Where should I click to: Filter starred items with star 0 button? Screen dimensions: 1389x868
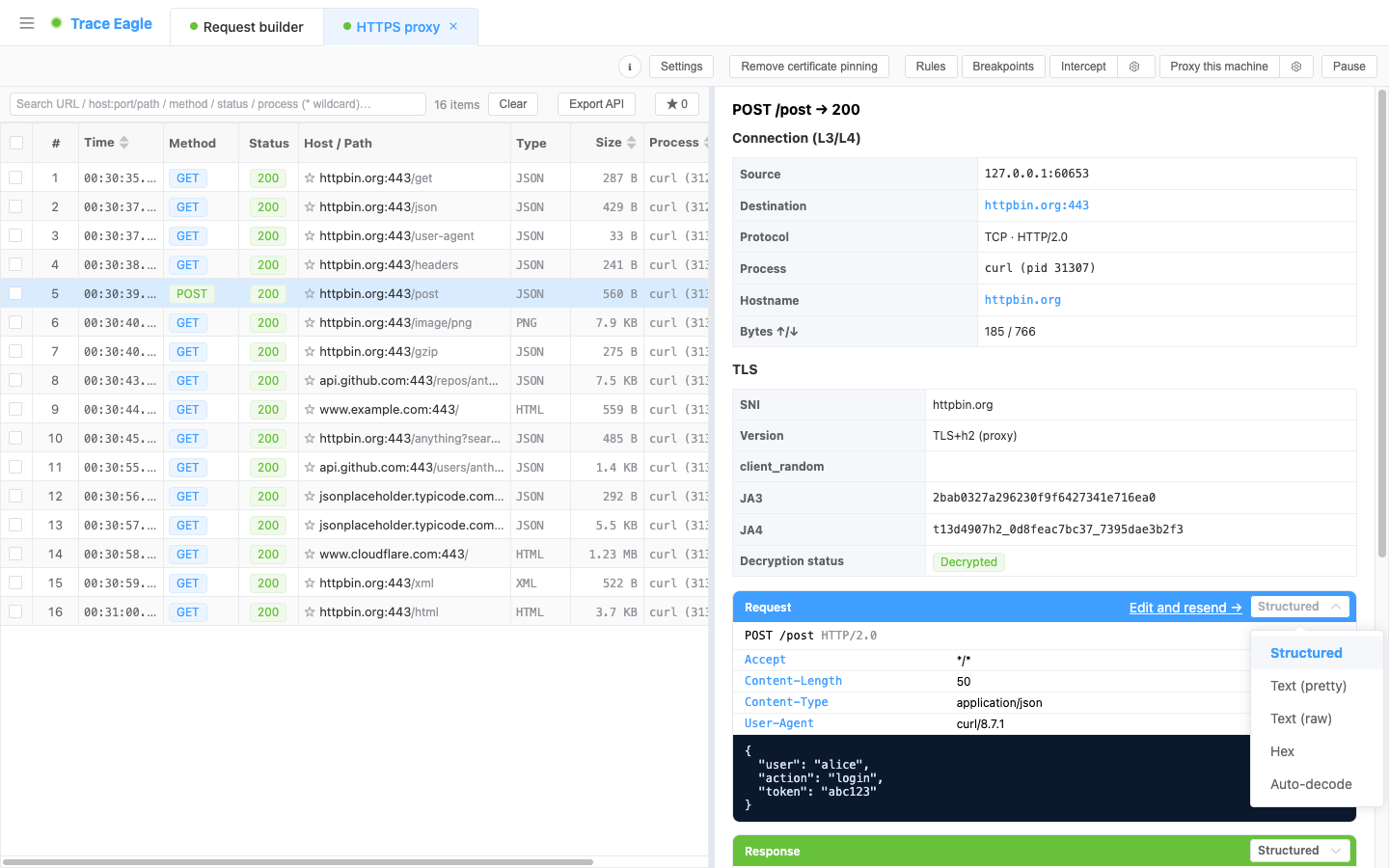tap(677, 104)
